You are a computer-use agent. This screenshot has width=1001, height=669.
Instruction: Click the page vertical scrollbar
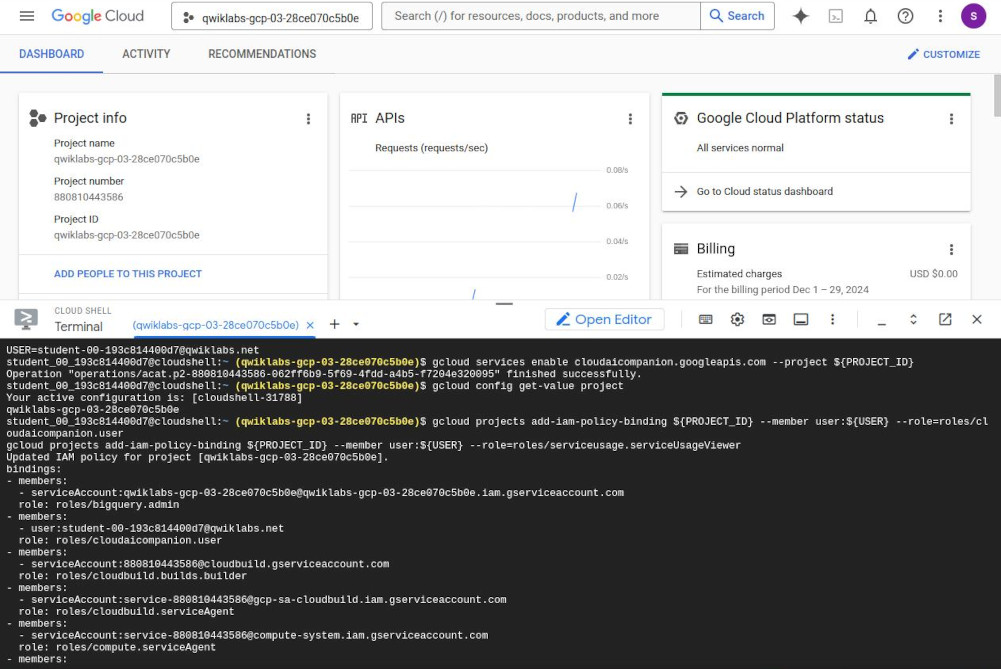pyautogui.click(x=997, y=96)
